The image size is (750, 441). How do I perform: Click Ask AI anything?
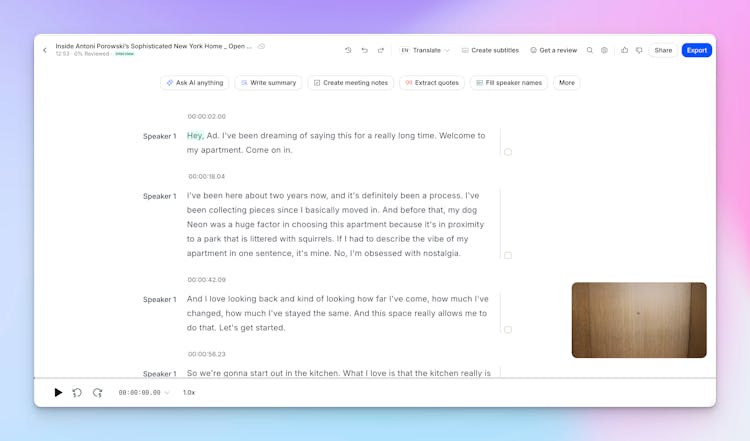[x=195, y=83]
